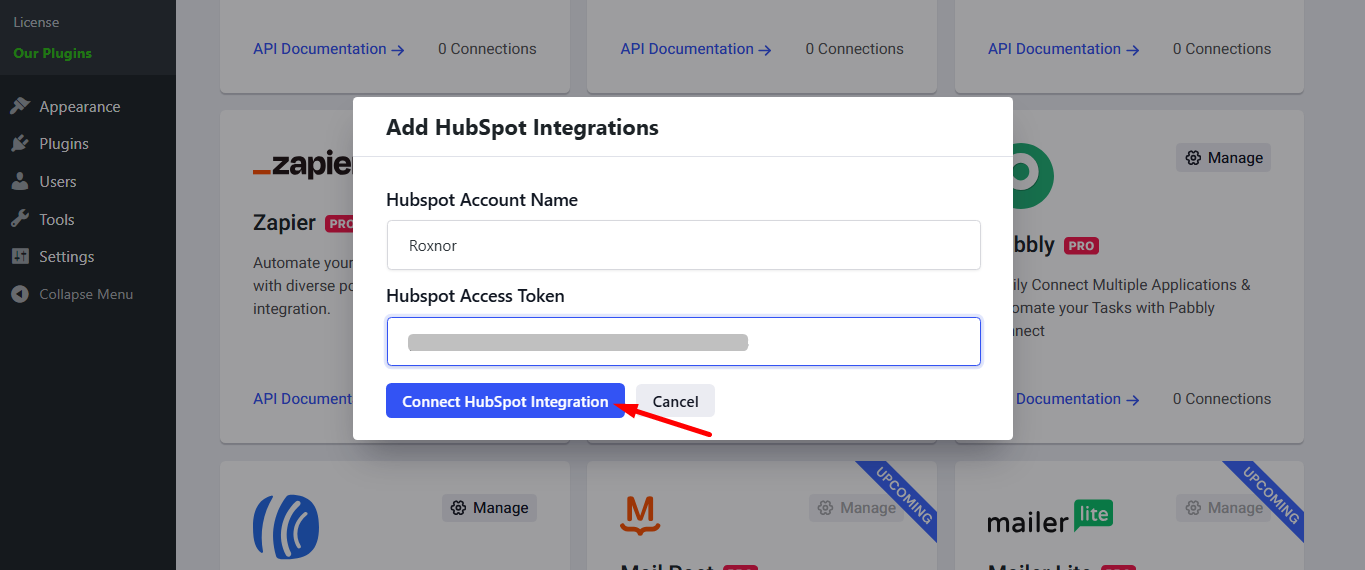Click the Tools wrench icon in sidebar
1365x570 pixels.
coord(20,220)
